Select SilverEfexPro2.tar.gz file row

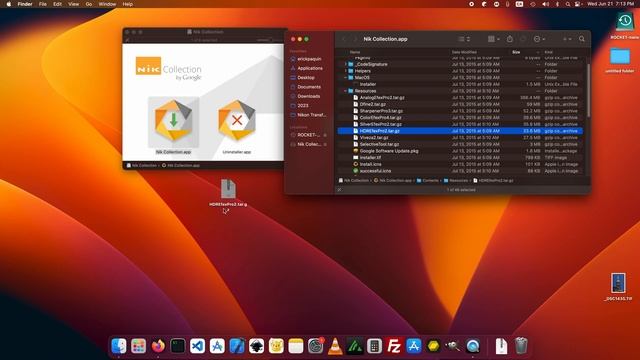click(x=460, y=124)
